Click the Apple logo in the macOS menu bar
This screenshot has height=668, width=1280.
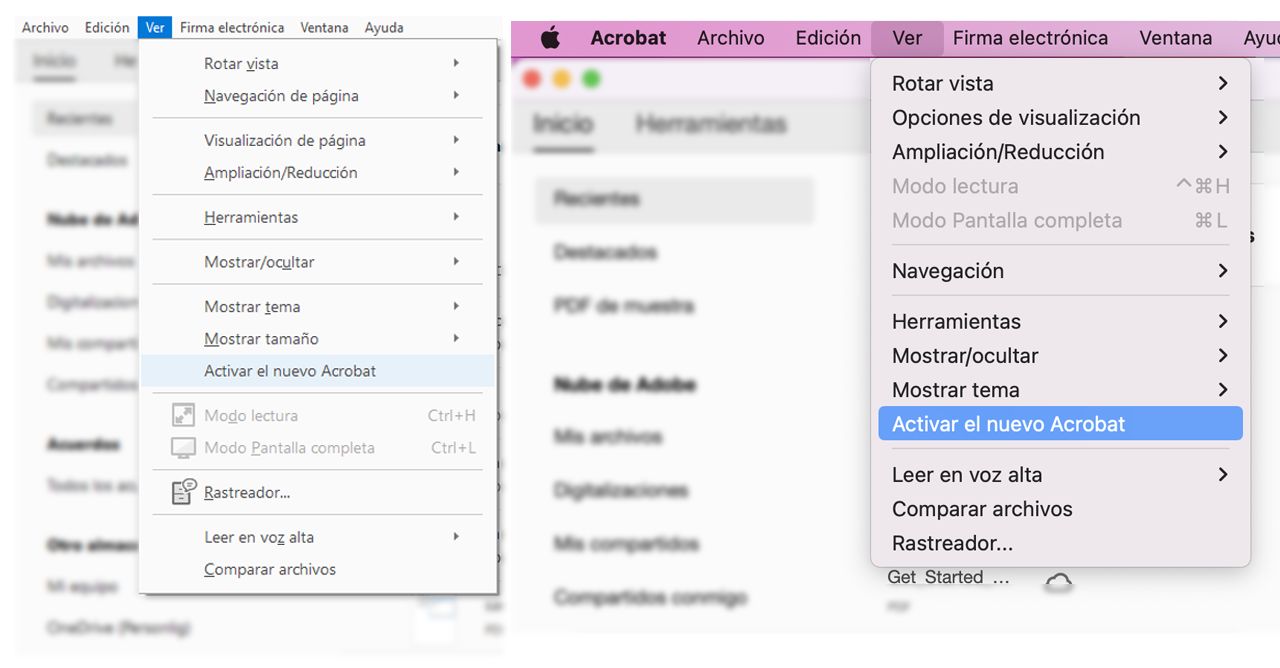(x=551, y=37)
